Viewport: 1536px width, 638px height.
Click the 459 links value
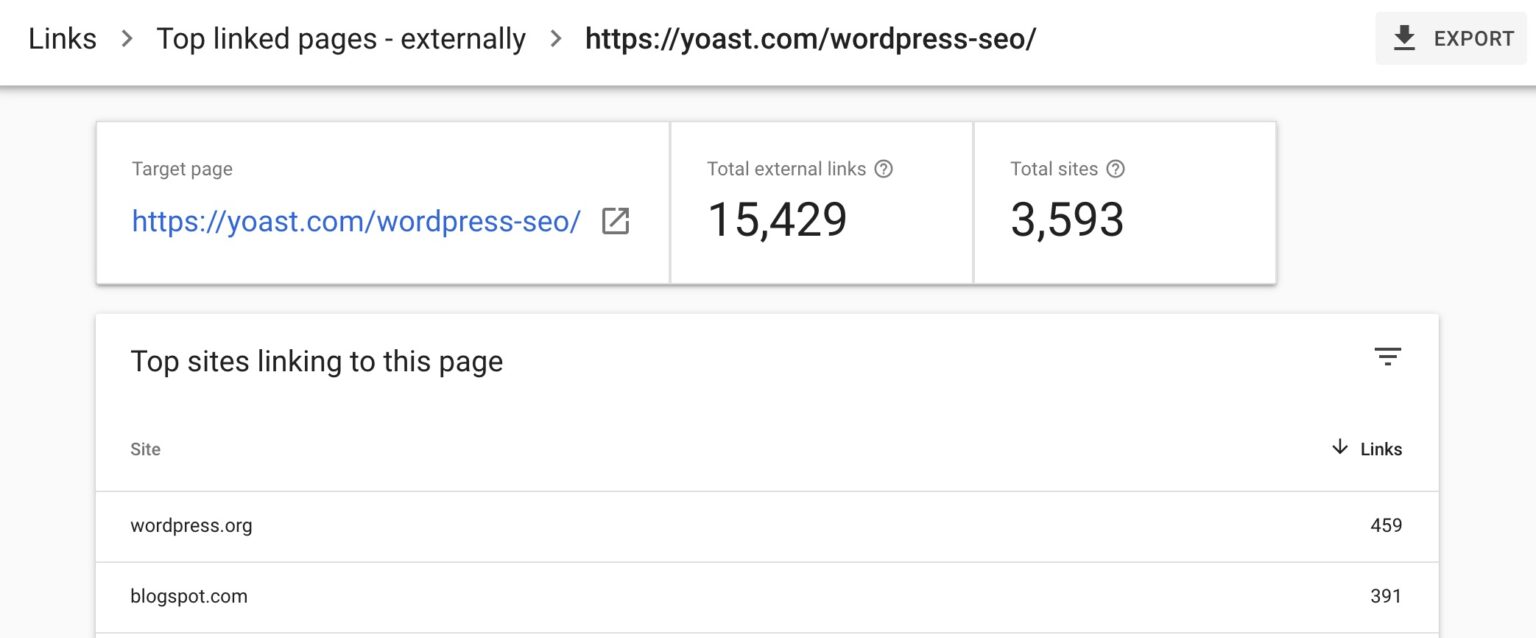(x=1386, y=525)
